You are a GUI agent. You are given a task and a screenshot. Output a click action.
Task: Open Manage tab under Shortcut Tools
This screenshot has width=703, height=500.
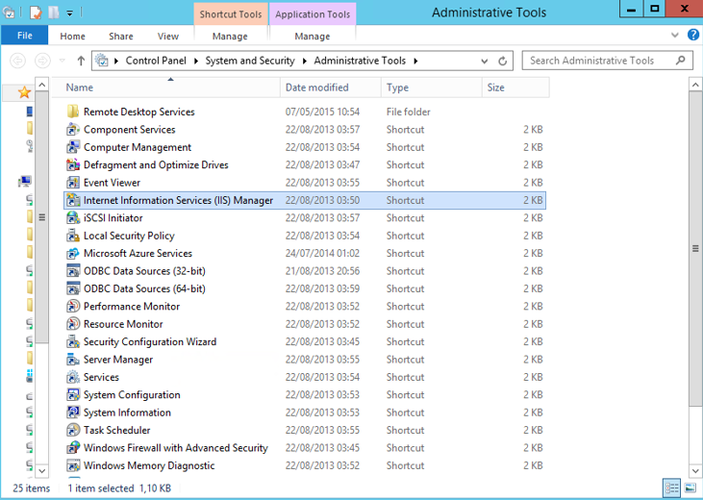click(230, 36)
